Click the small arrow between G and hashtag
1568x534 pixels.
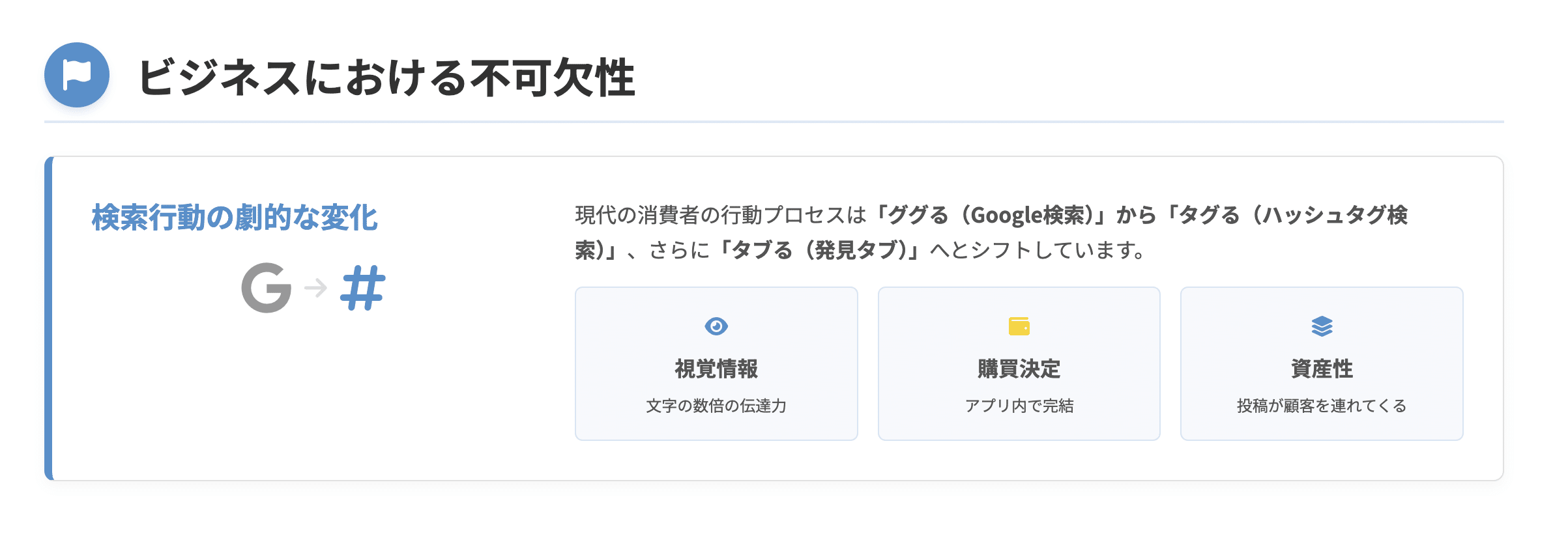(x=316, y=287)
